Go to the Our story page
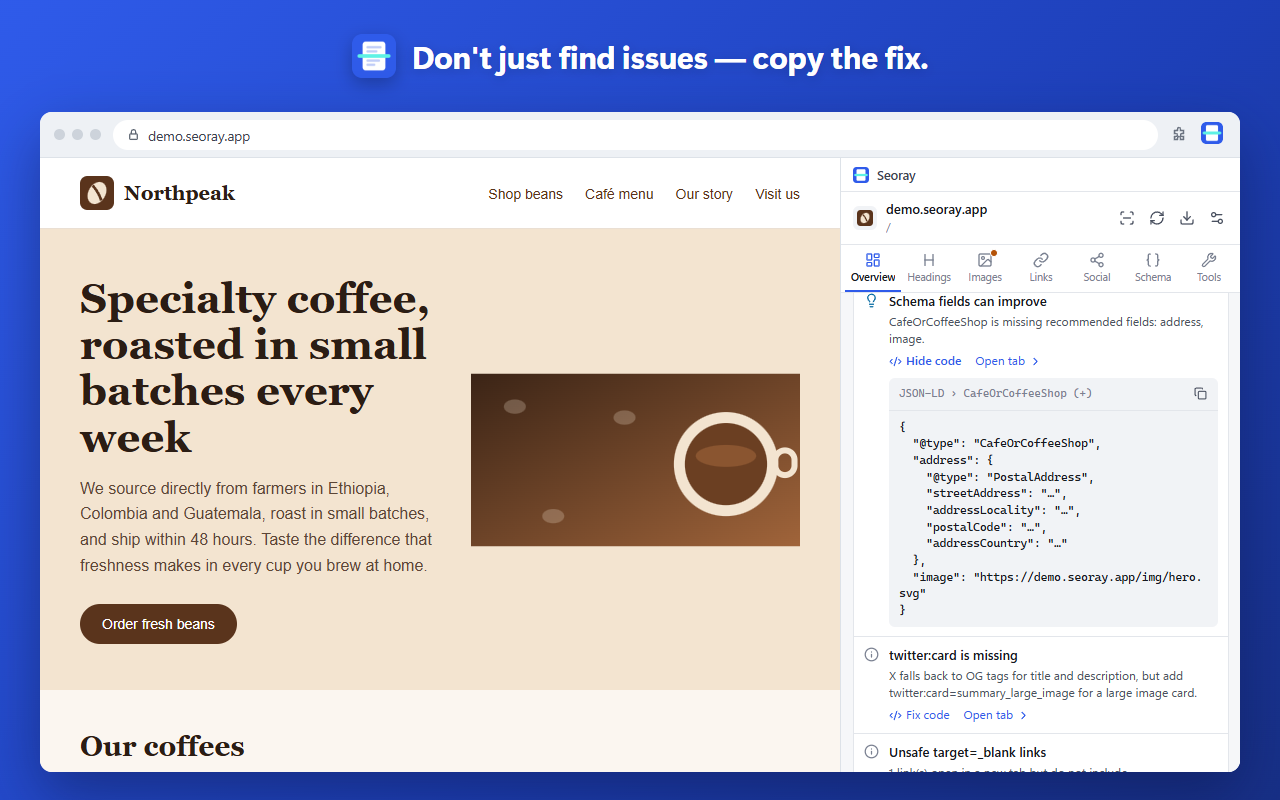The image size is (1280, 800). (704, 194)
